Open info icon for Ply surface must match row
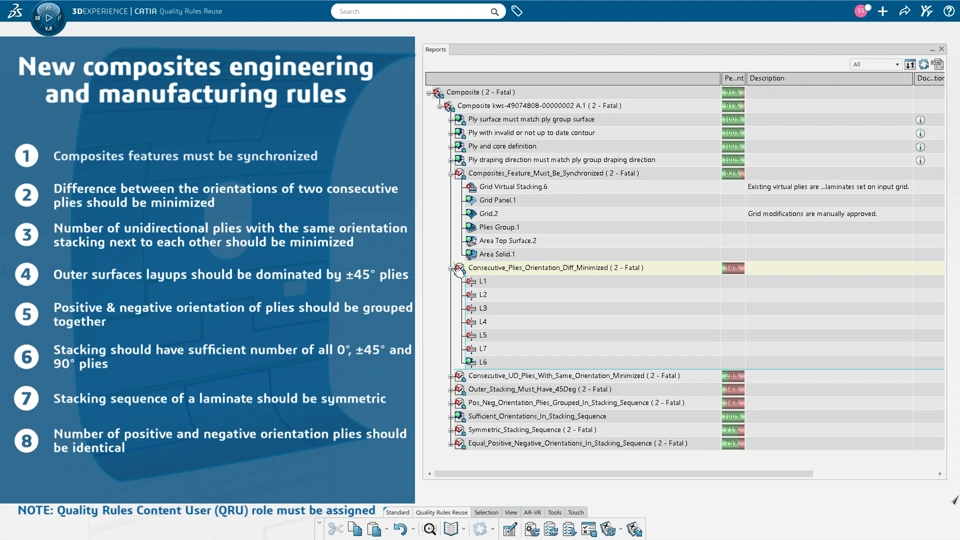Screen dimensions: 960x540 click(920, 120)
